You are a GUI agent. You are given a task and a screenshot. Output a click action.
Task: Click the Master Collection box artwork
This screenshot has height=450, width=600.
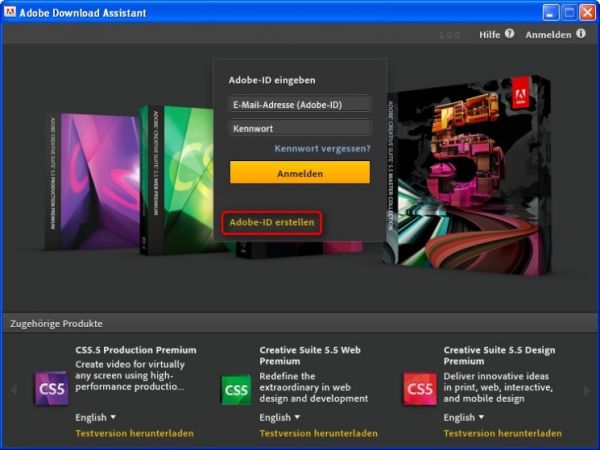[467, 175]
